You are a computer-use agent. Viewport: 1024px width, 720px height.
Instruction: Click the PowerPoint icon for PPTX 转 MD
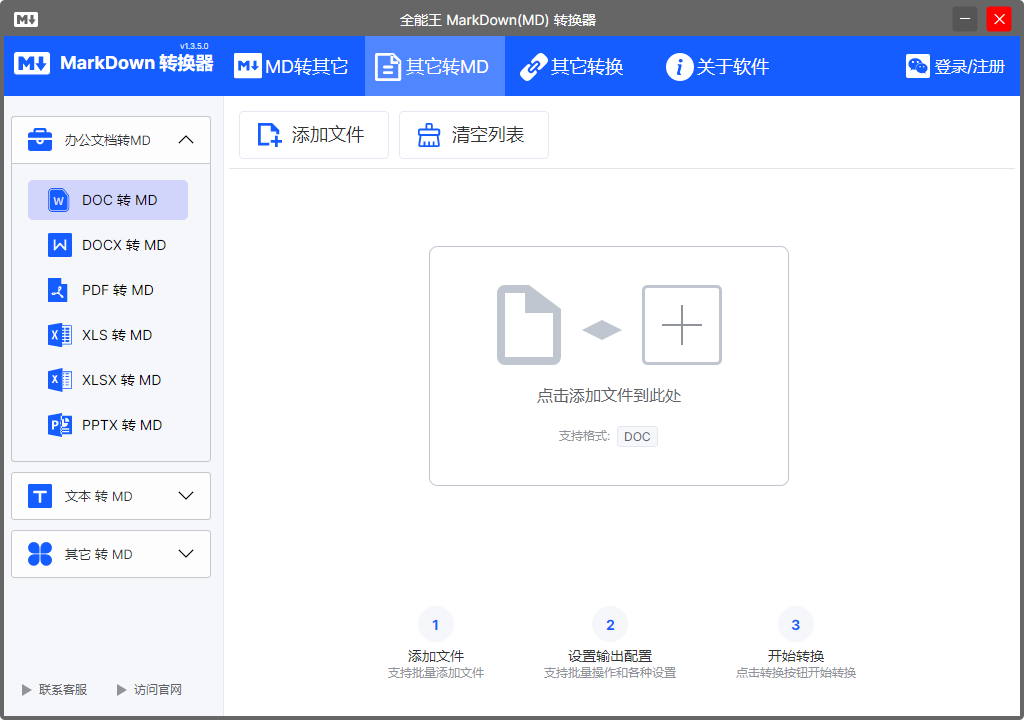click(x=59, y=425)
